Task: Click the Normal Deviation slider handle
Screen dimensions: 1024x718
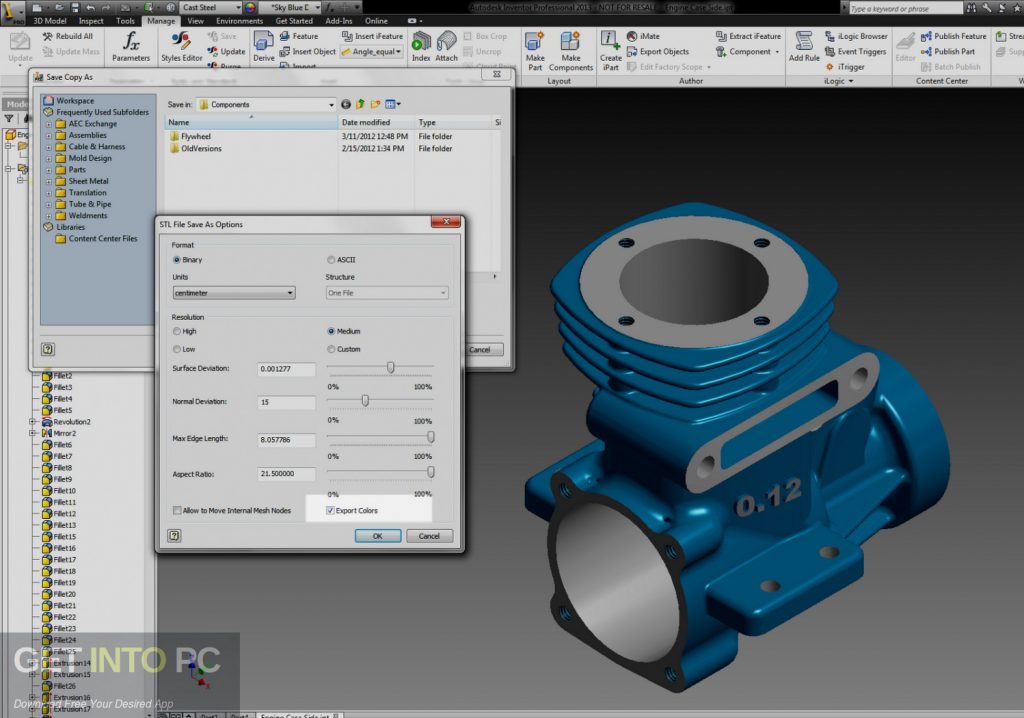Action: (365, 400)
